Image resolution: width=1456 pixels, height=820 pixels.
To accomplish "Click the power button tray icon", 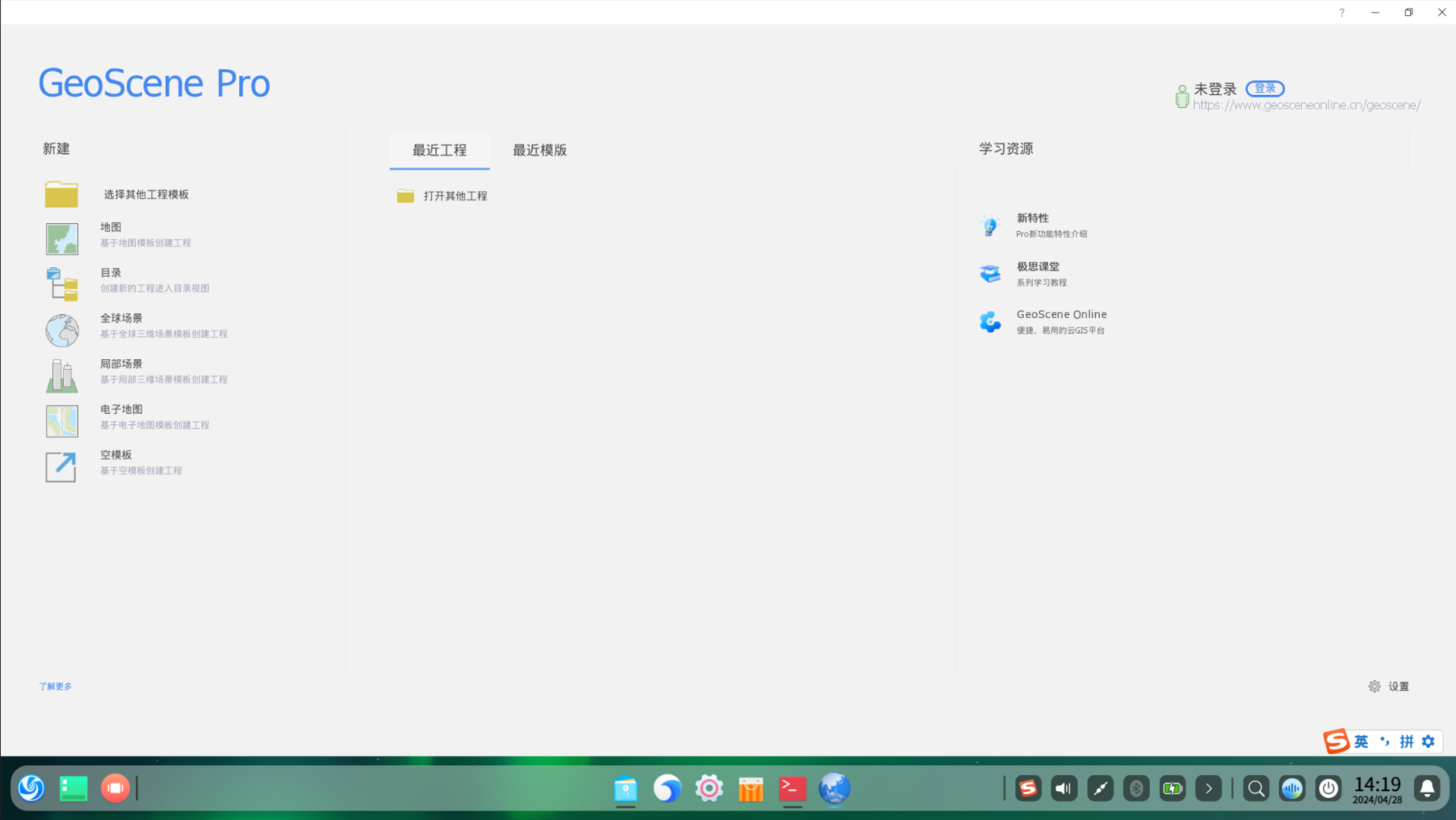I will point(1328,789).
